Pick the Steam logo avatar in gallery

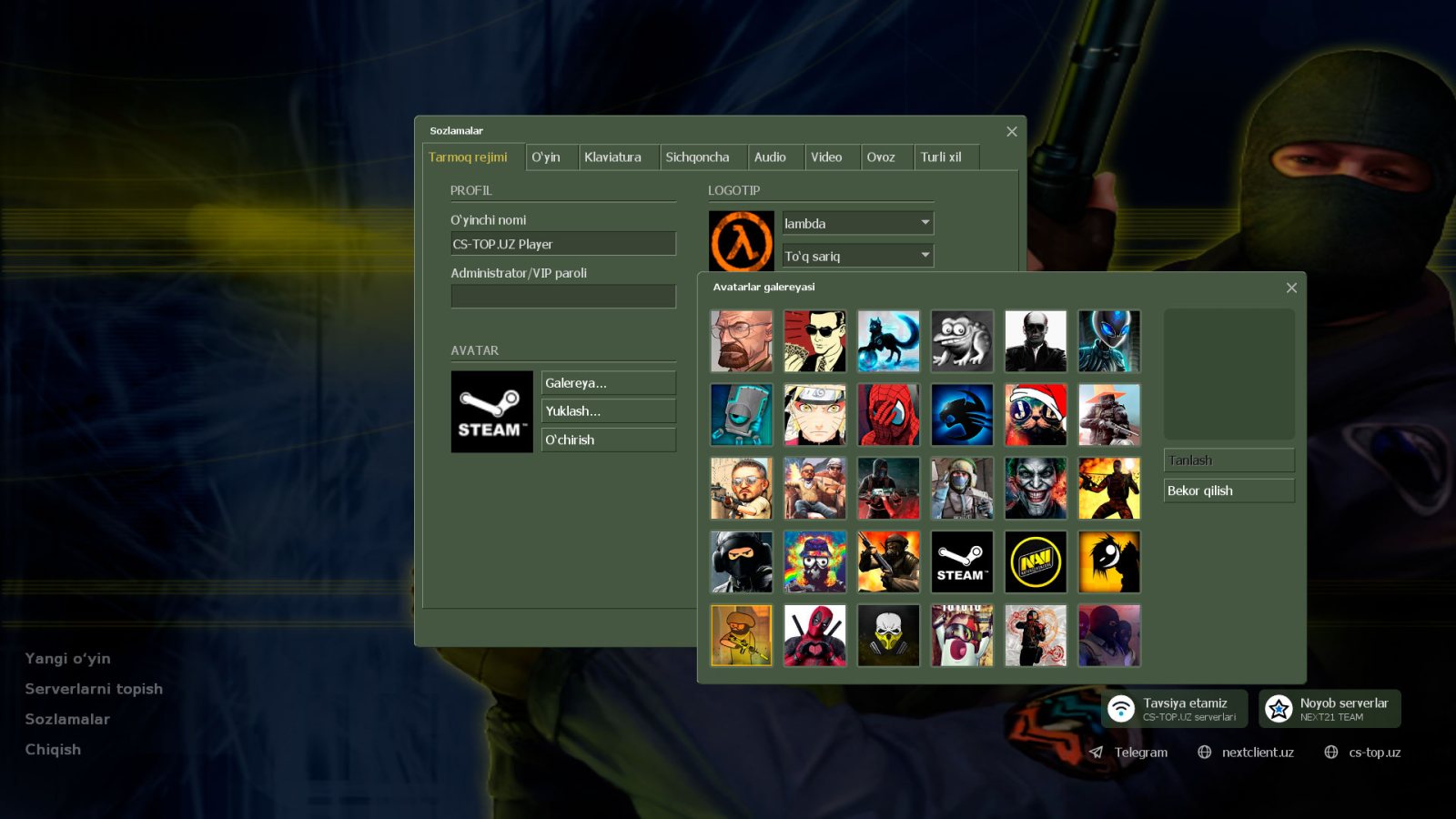tap(962, 562)
